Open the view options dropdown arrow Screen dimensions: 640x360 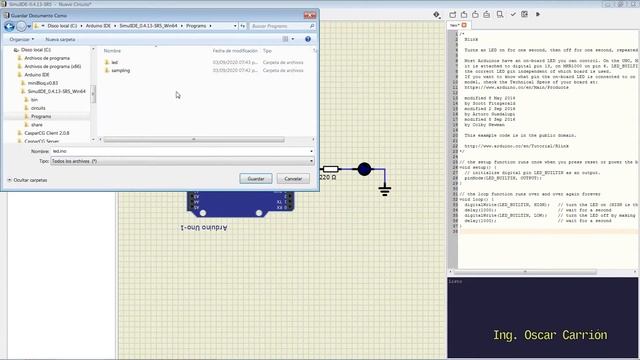point(293,39)
